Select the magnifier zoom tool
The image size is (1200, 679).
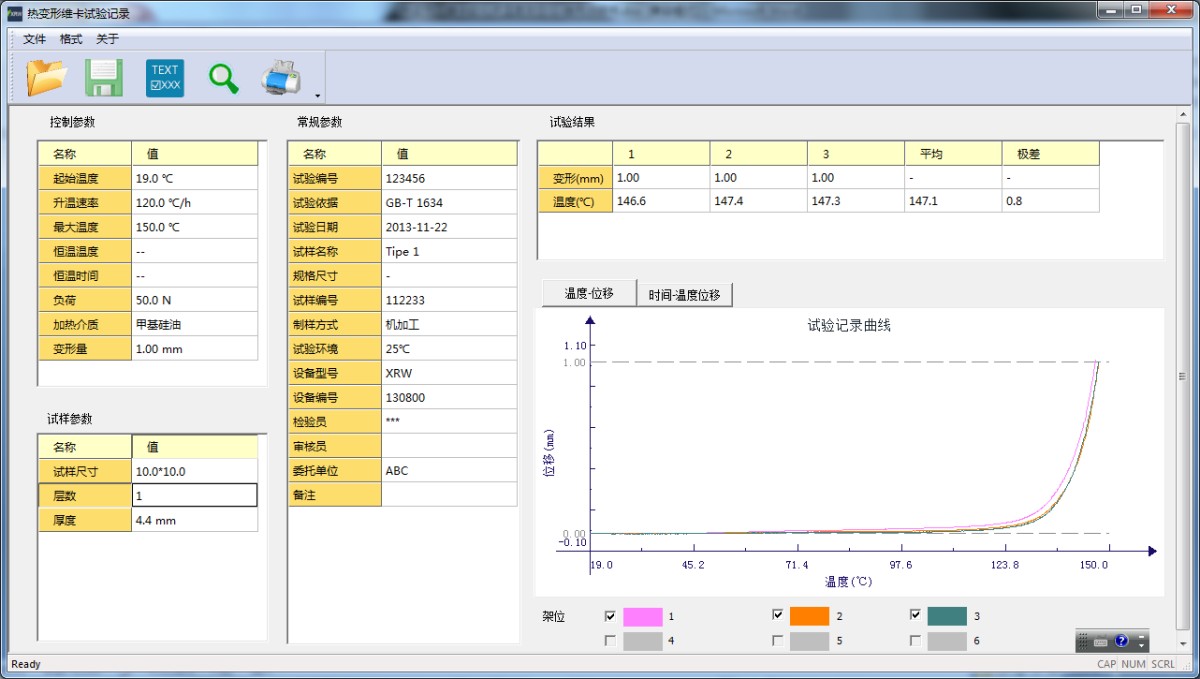[x=222, y=77]
